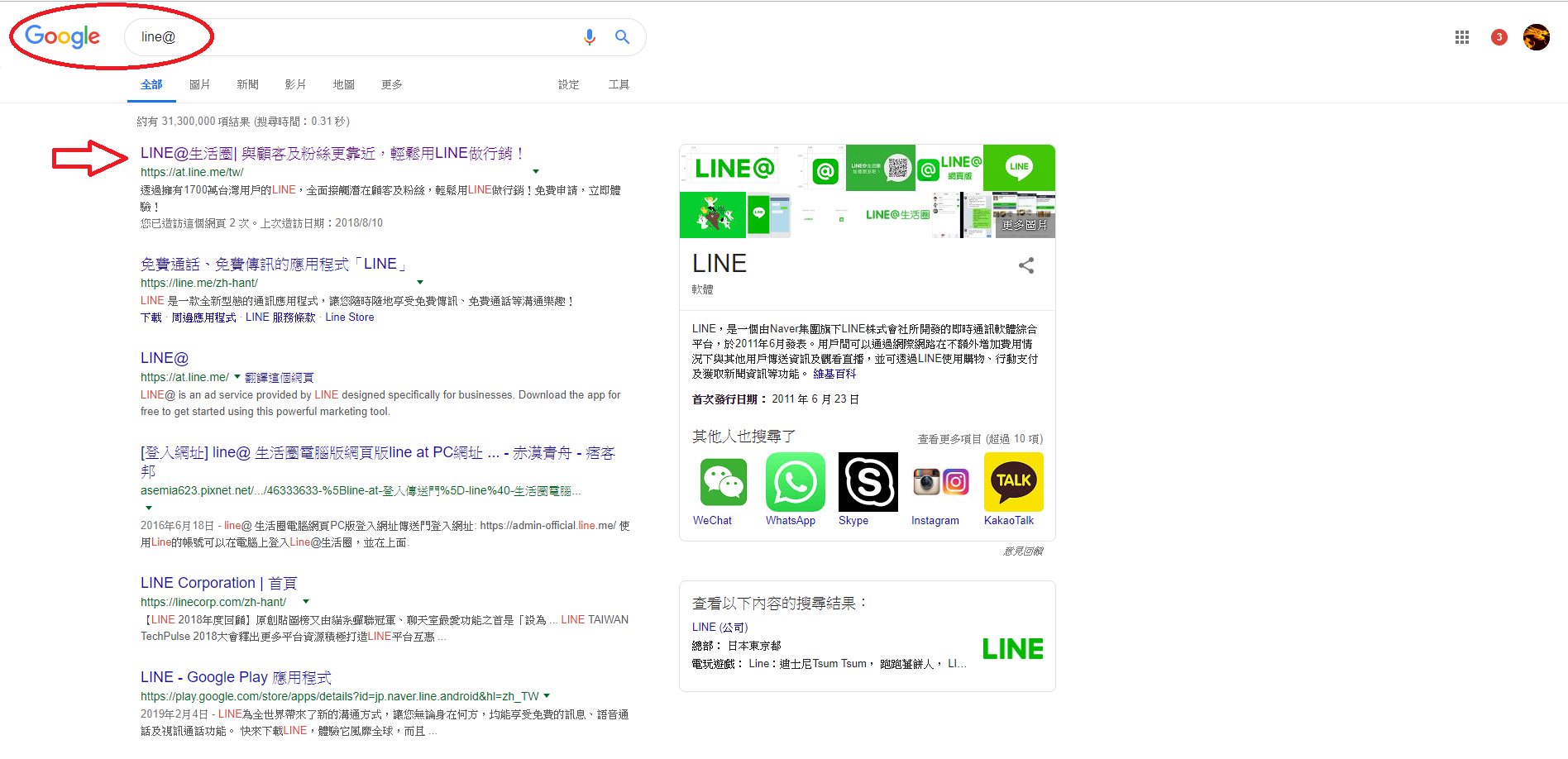Expand options for linecorp.com result
1568x759 pixels.
tap(306, 602)
